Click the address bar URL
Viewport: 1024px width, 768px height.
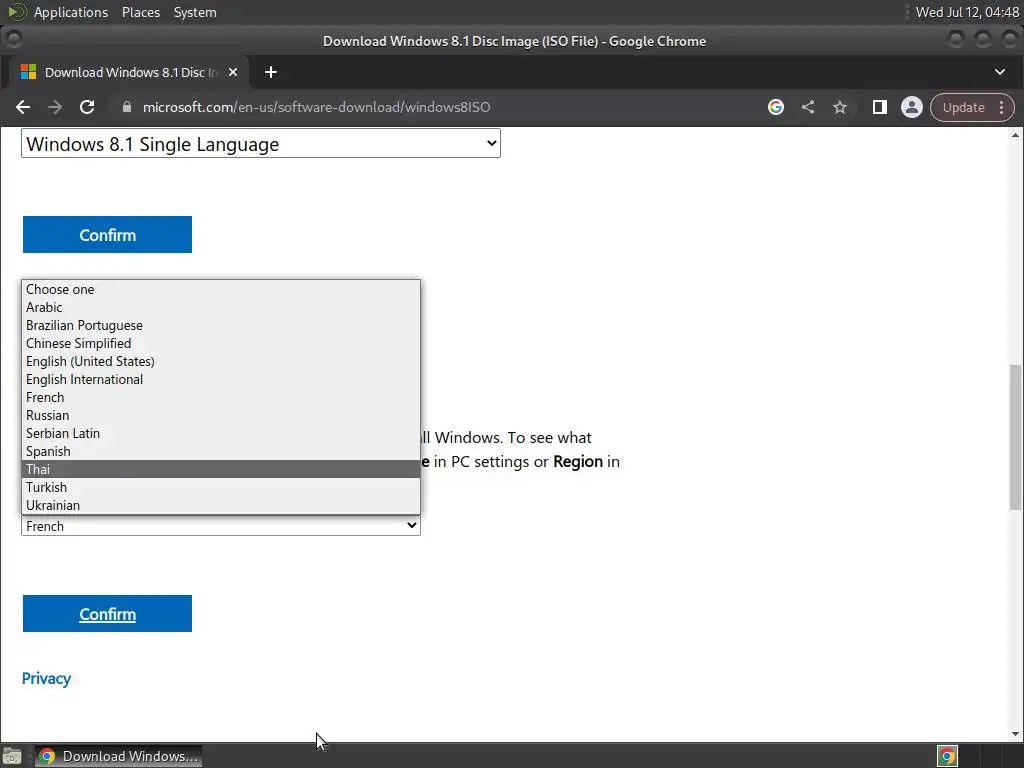pyautogui.click(x=317, y=107)
